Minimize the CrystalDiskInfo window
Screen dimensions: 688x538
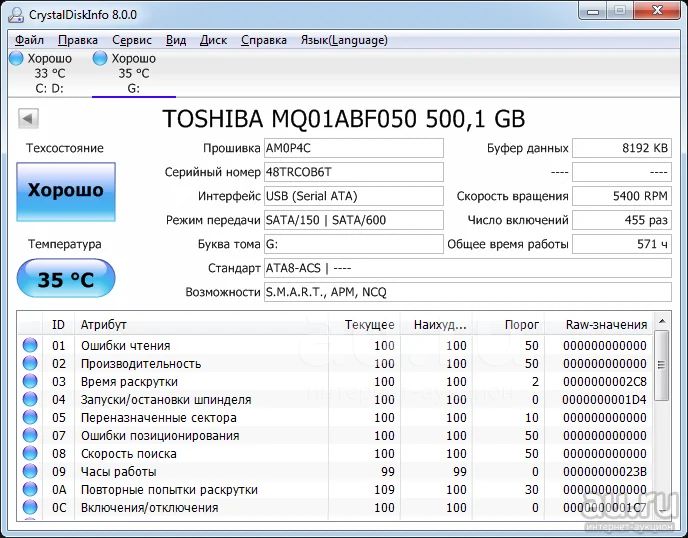pyautogui.click(x=593, y=11)
